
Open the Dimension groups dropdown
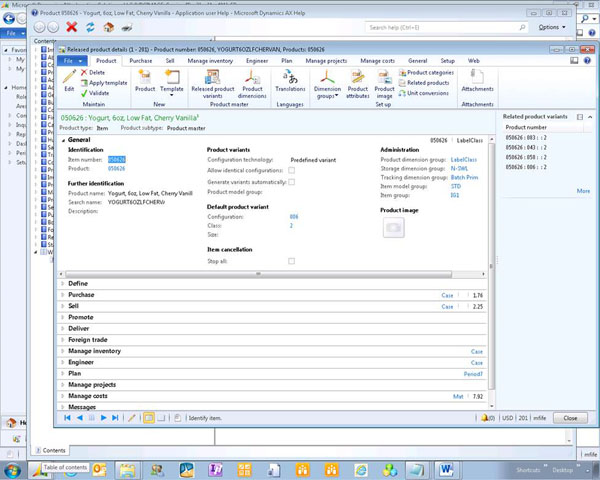(327, 84)
